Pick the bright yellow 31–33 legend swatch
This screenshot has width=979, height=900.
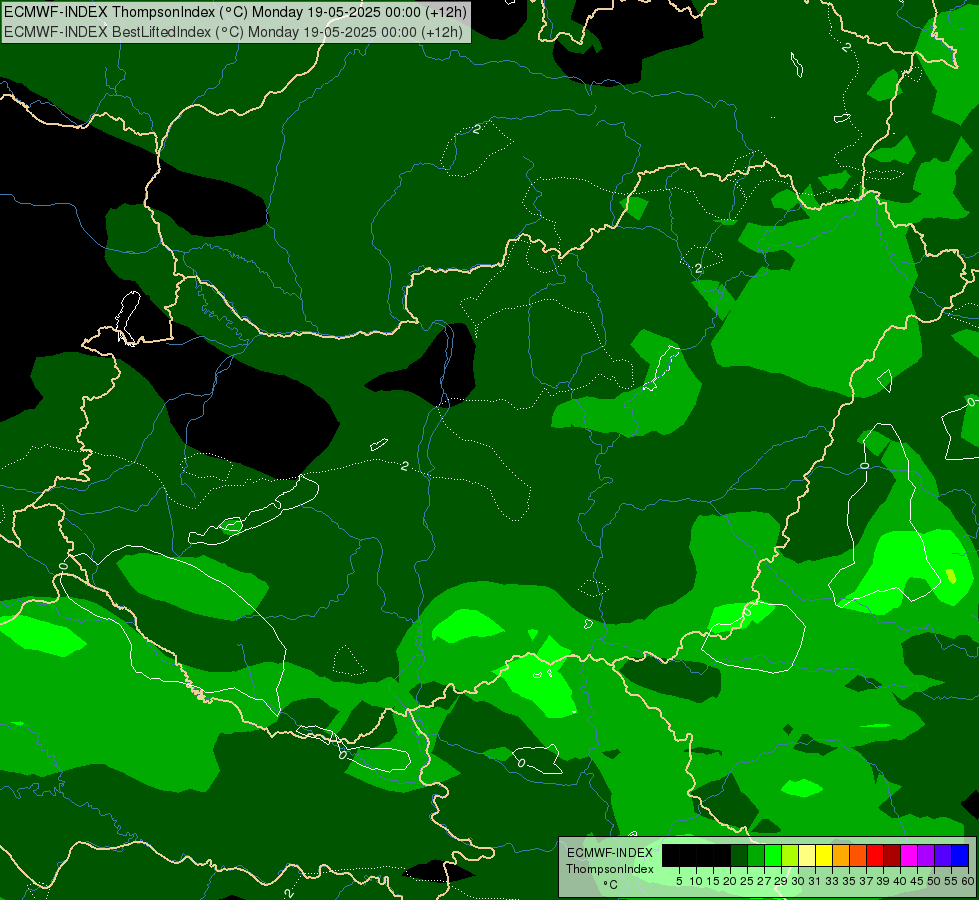[824, 855]
